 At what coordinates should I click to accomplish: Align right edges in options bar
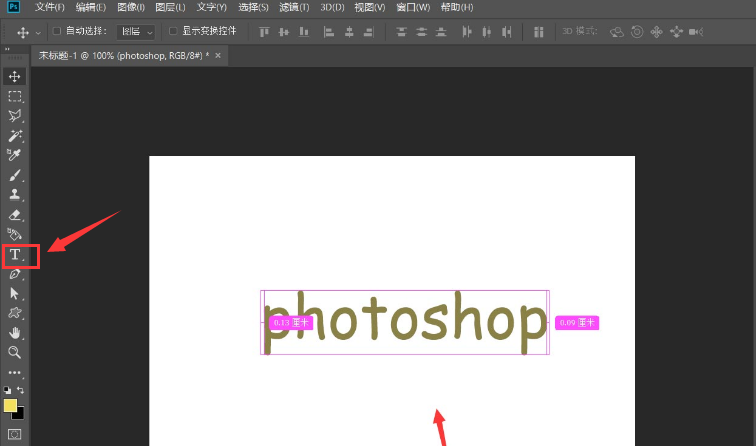pyautogui.click(x=369, y=32)
